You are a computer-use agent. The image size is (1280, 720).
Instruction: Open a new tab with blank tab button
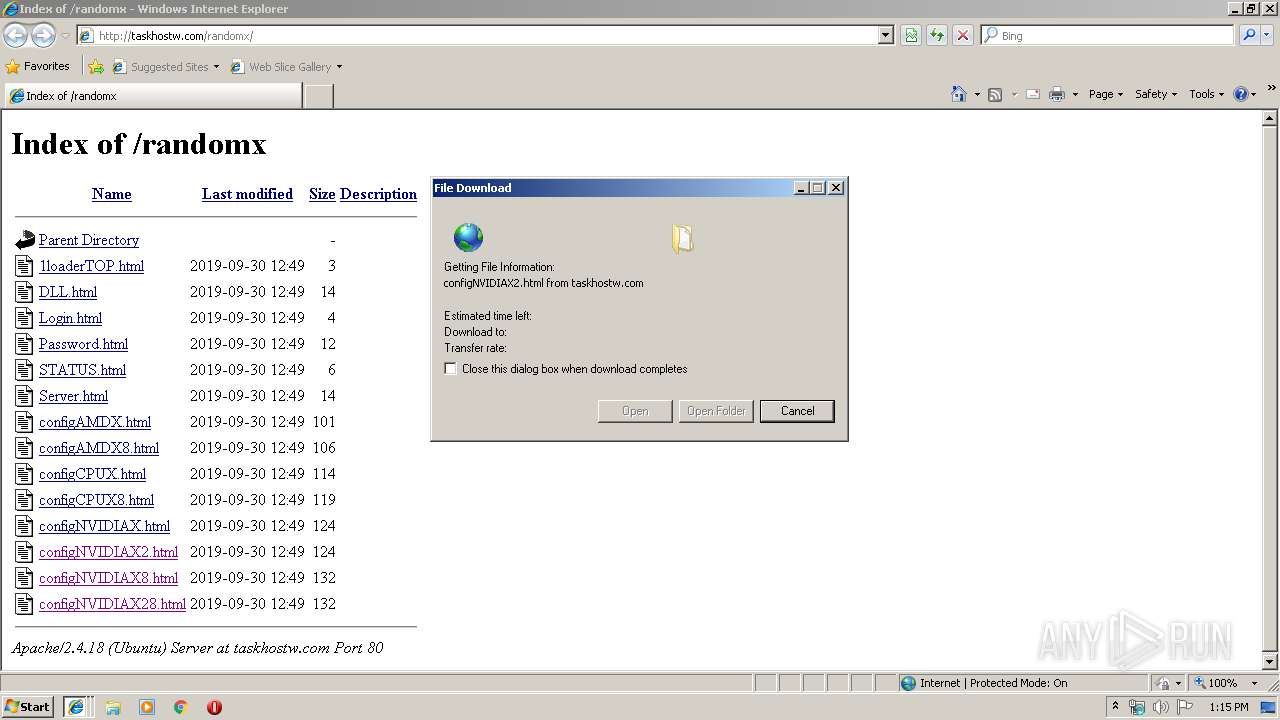pyautogui.click(x=318, y=96)
